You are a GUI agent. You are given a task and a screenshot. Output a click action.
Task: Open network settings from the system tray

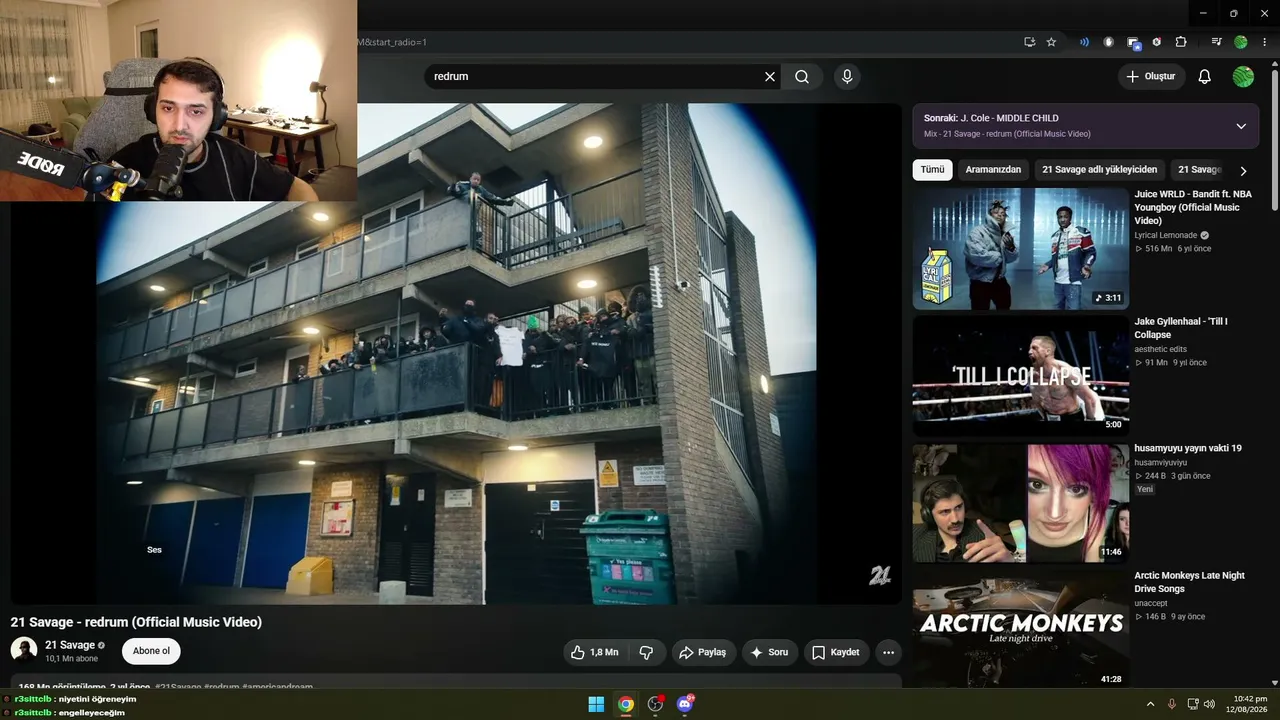coord(1193,704)
